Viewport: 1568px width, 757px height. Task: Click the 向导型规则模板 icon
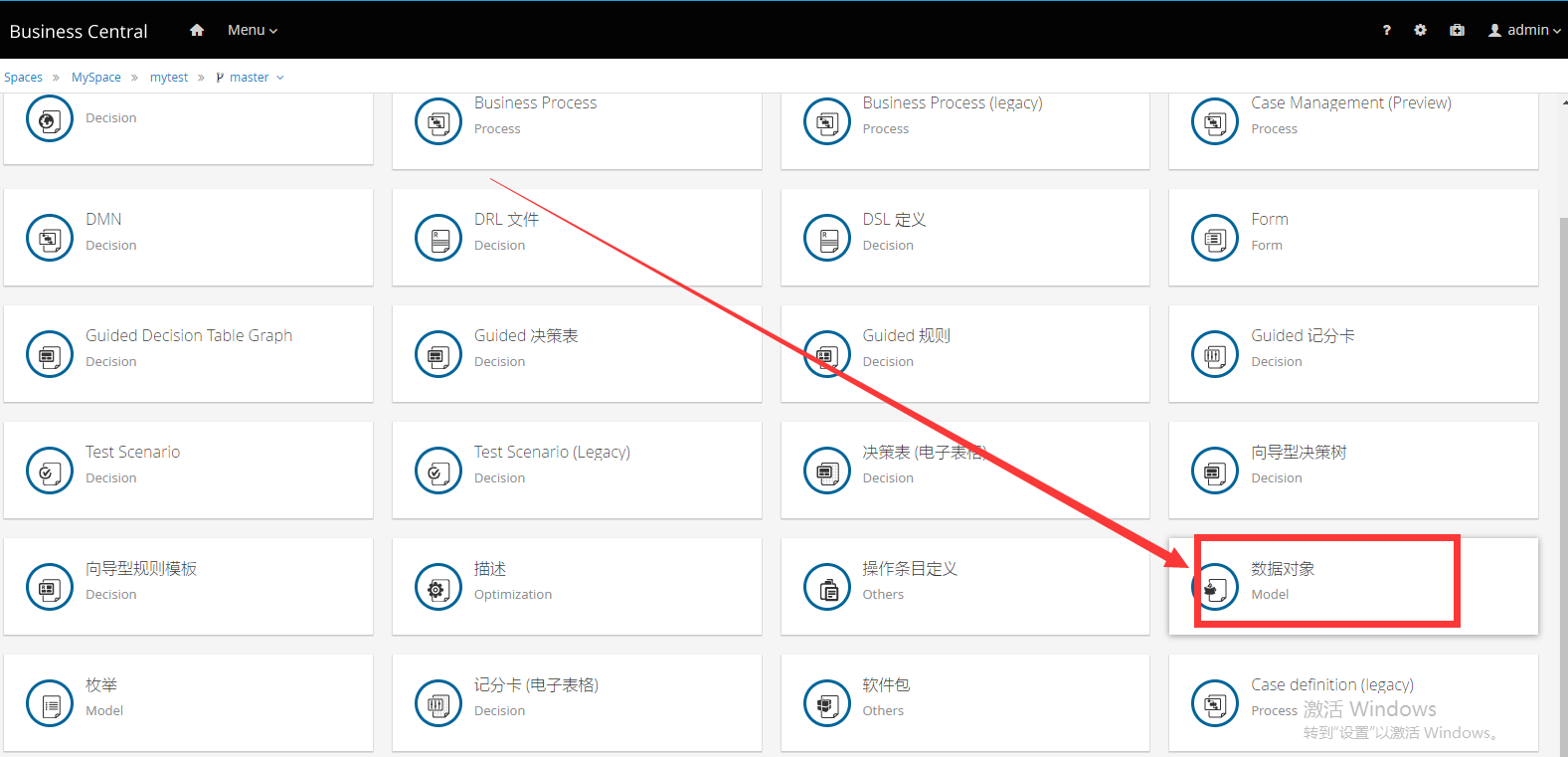(x=50, y=587)
